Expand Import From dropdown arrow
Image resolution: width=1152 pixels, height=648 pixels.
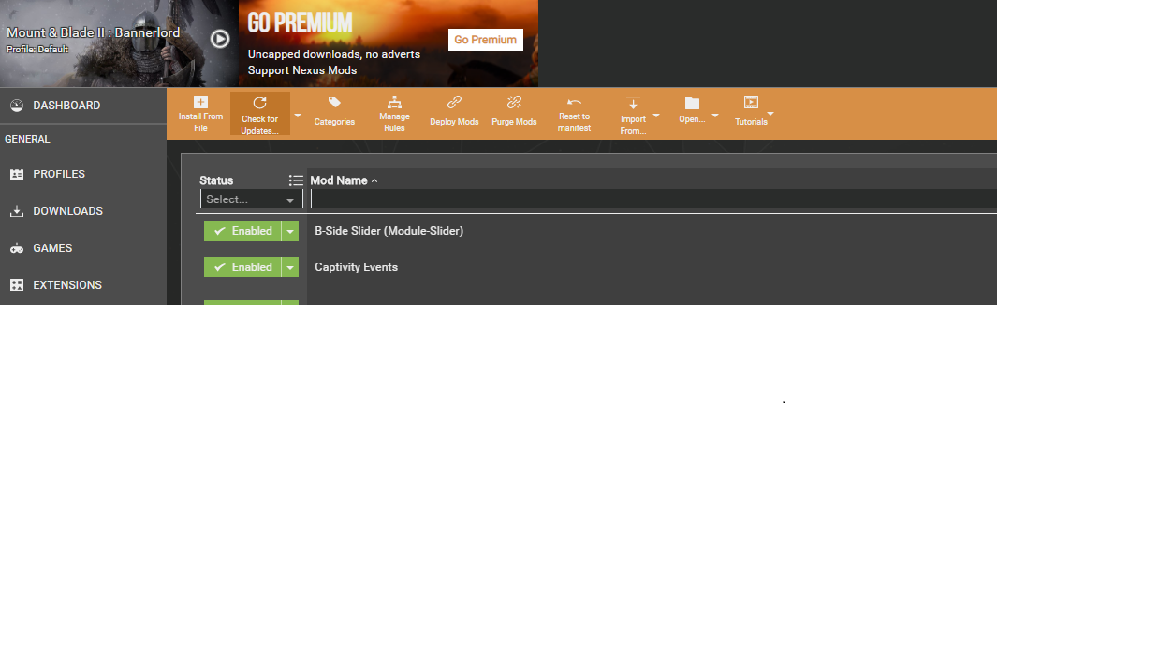point(656,115)
